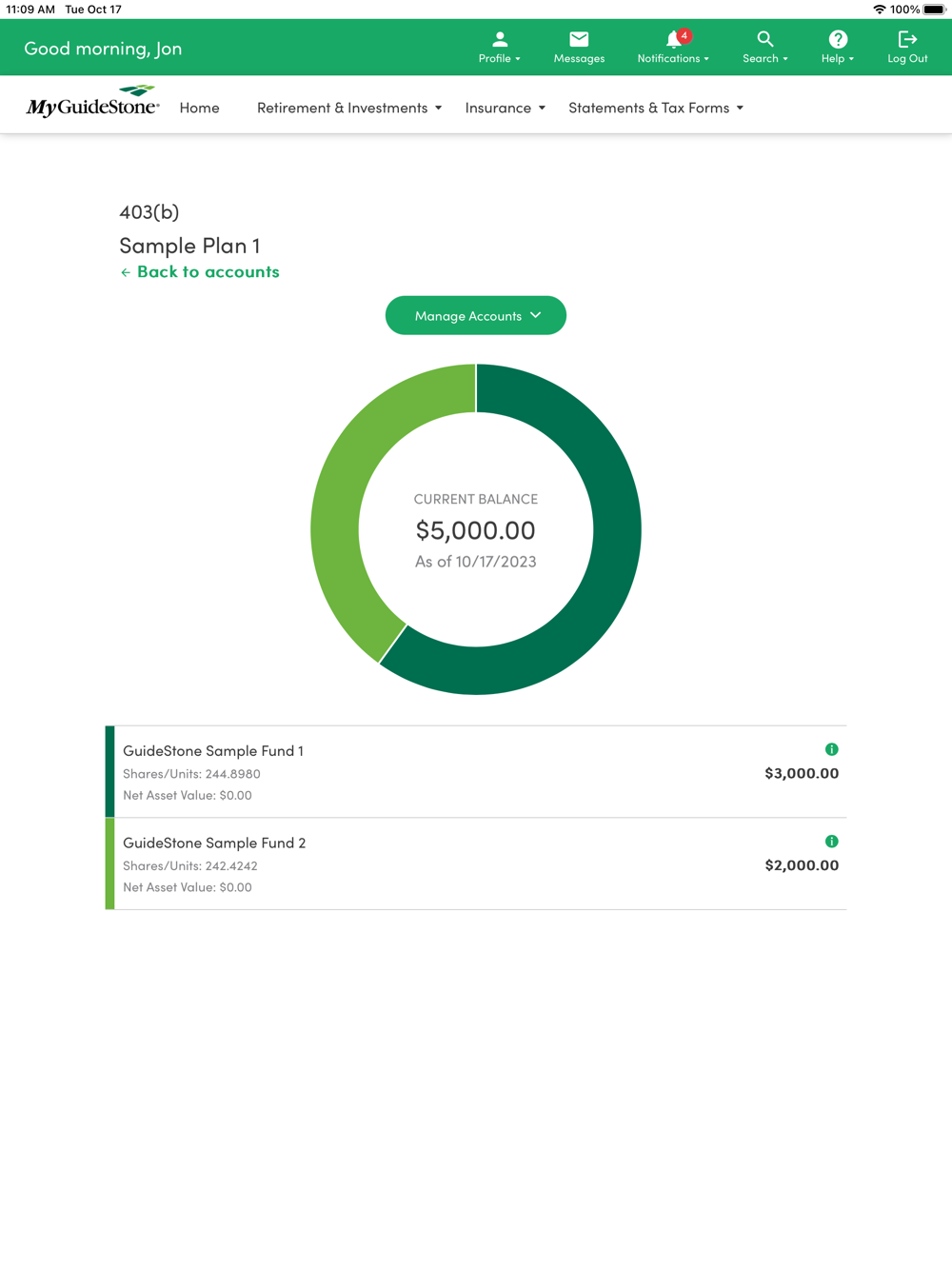
Task: Open the Messages envelope icon
Action: point(579,39)
